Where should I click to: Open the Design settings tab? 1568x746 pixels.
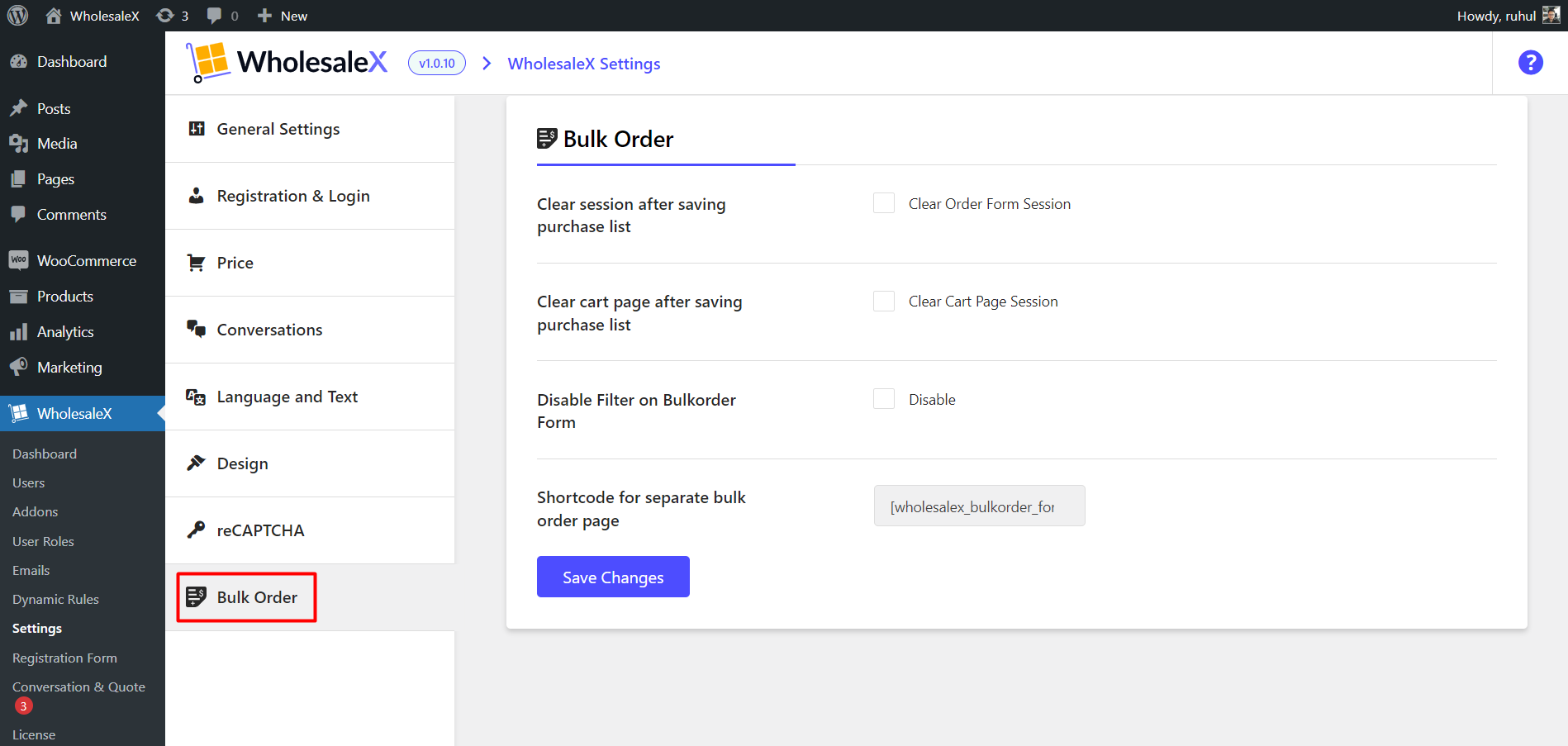(x=310, y=463)
